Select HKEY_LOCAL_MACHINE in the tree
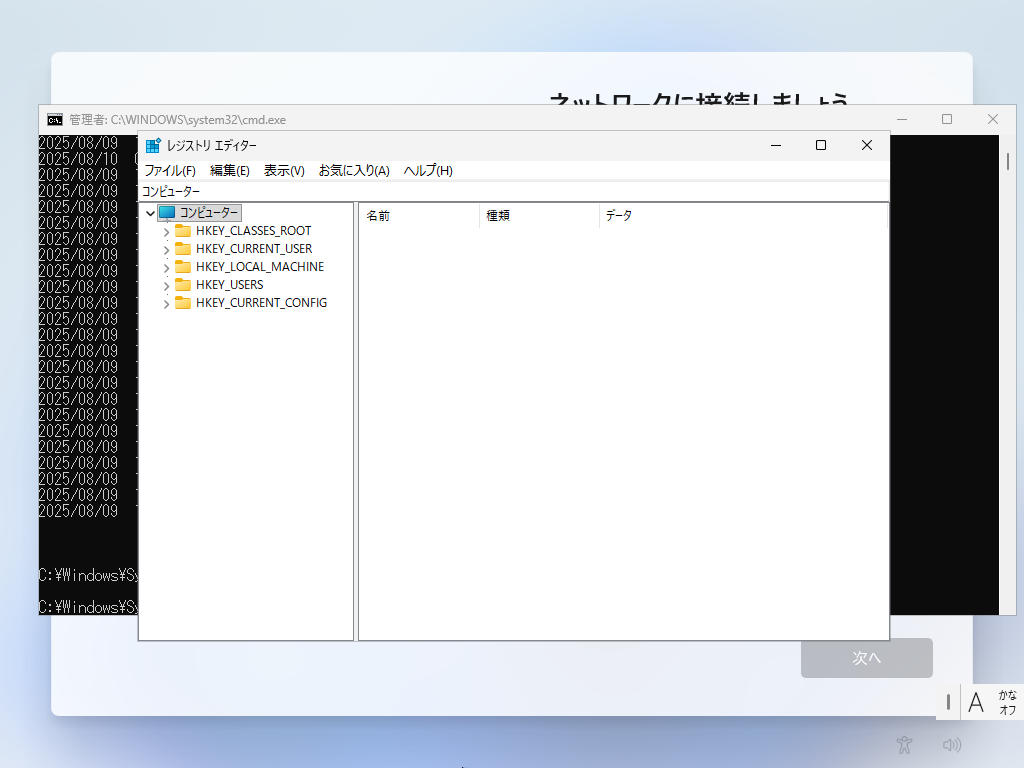The height and width of the screenshot is (768, 1024). [x=260, y=266]
